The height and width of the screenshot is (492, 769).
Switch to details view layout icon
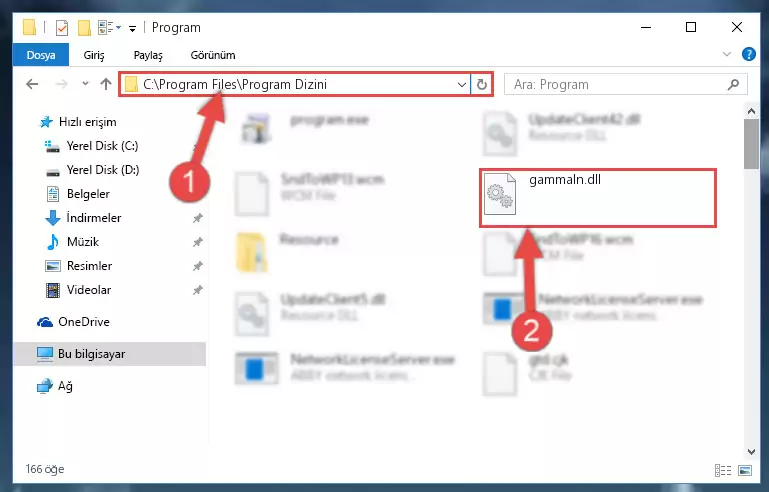[723, 470]
